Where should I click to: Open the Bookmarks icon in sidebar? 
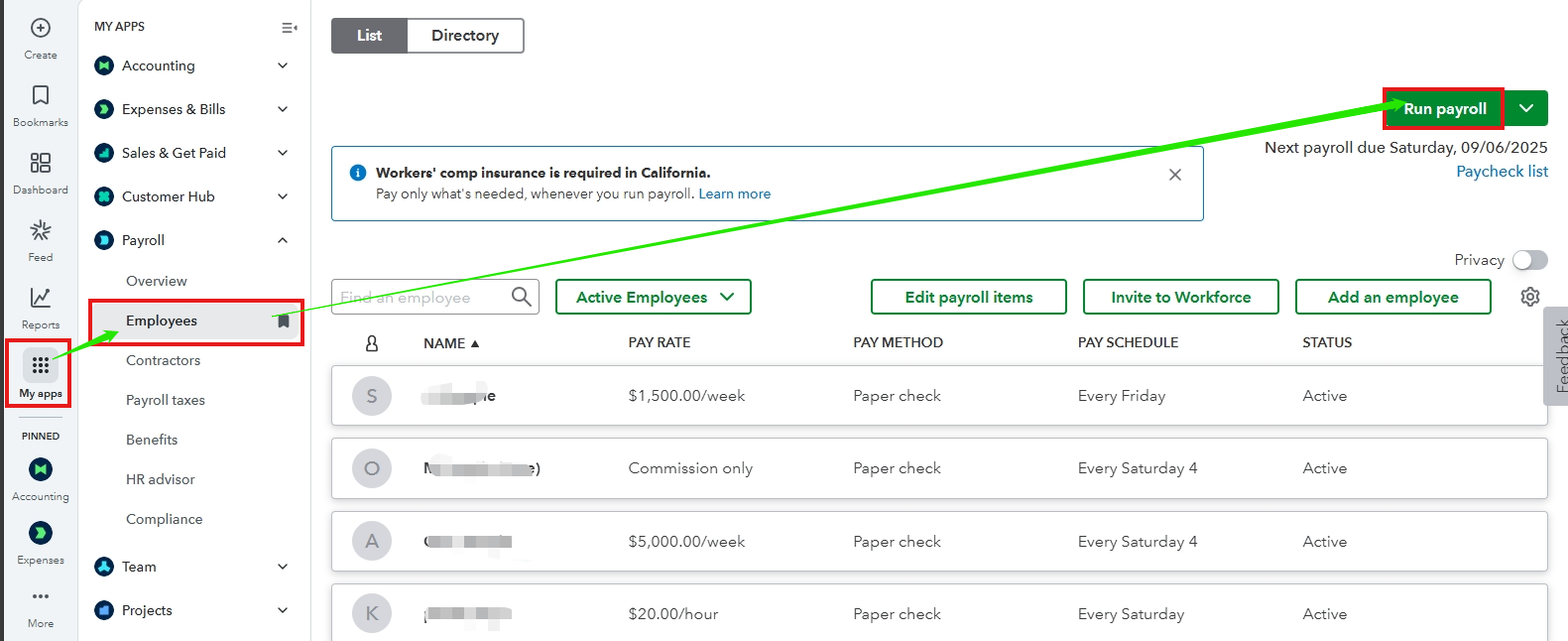click(41, 95)
